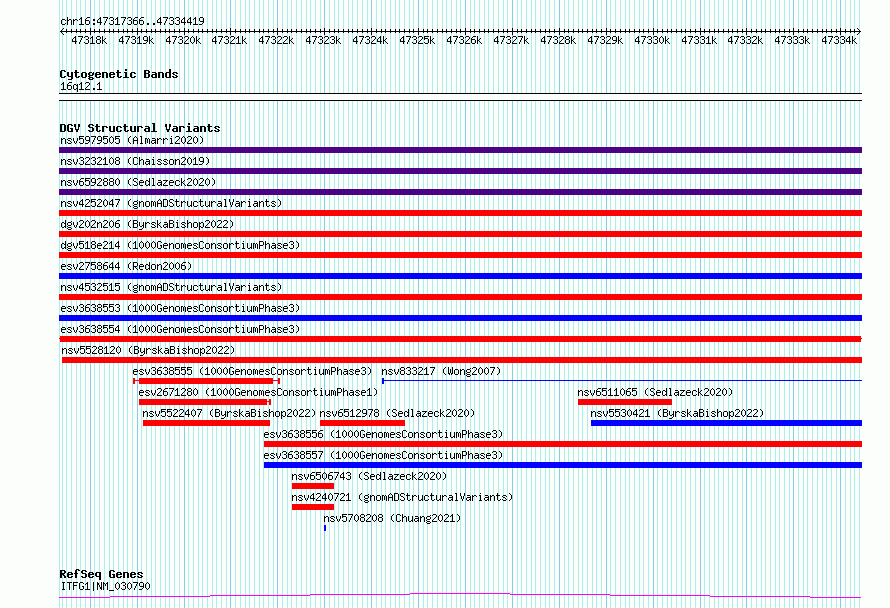
Task: Select the nsv3232108 (Chaisson2019) purple bar
Action: pos(460,171)
